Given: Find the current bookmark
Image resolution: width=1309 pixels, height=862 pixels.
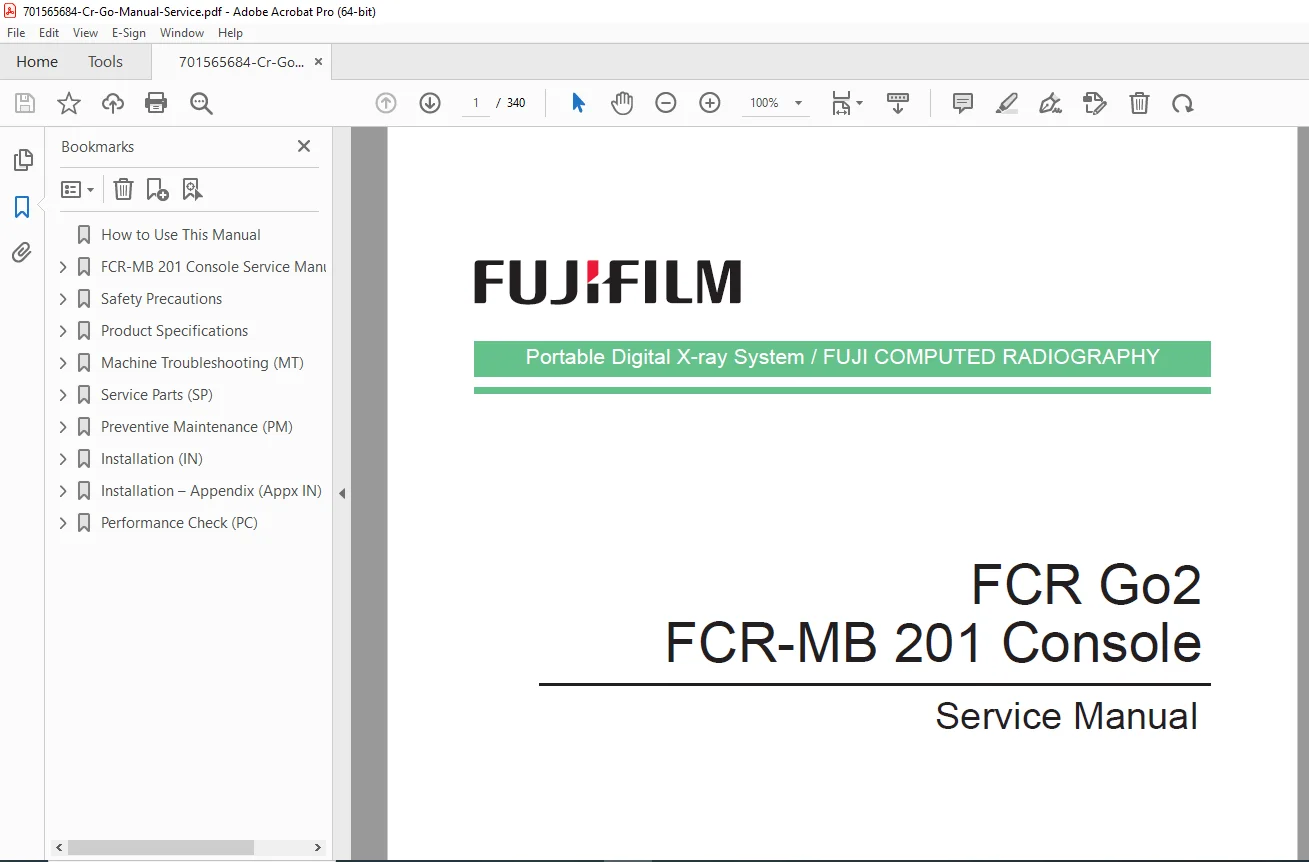Looking at the screenshot, I should point(192,189).
